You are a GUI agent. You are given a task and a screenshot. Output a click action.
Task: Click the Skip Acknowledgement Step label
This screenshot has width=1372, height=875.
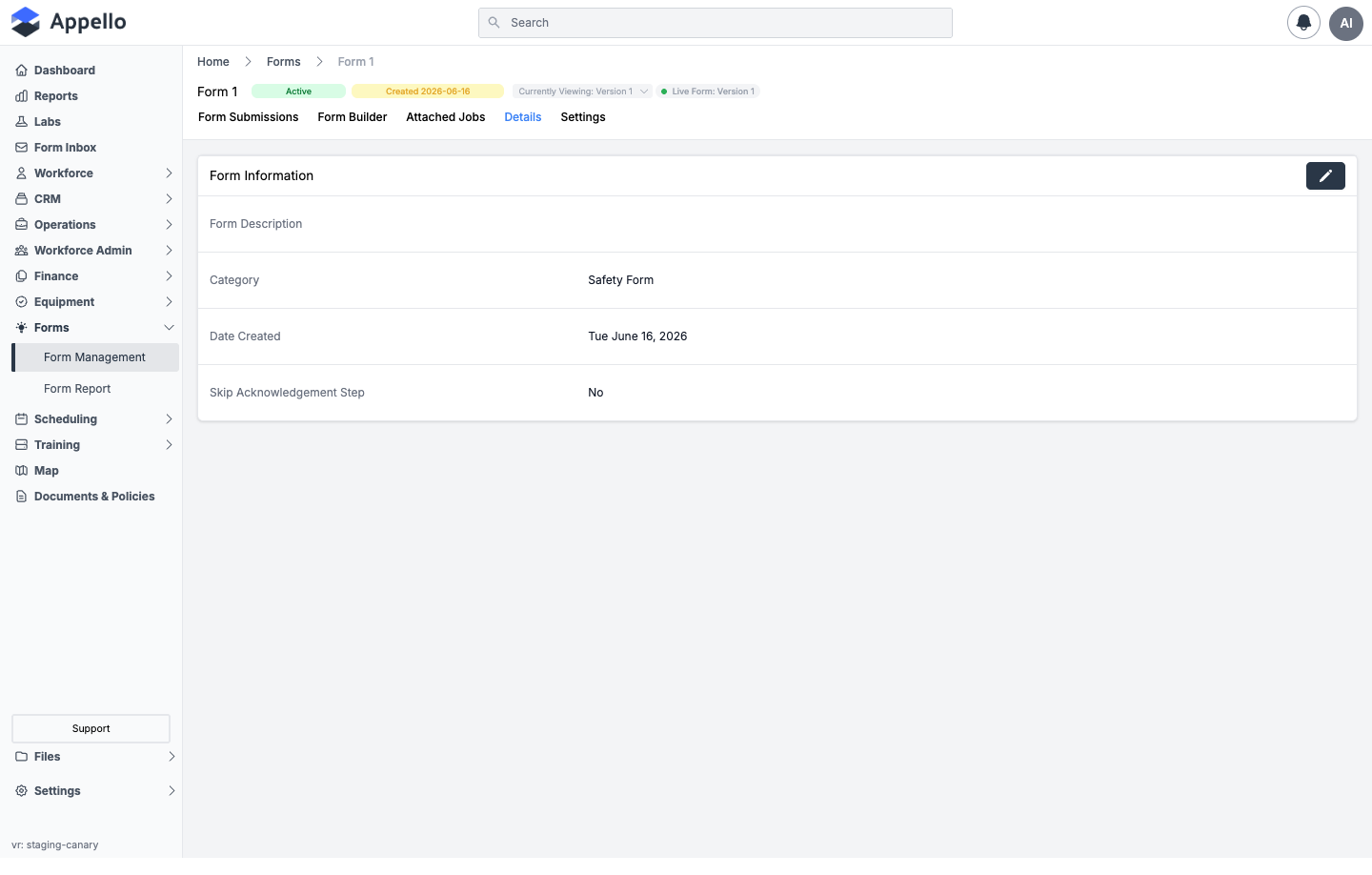(287, 393)
